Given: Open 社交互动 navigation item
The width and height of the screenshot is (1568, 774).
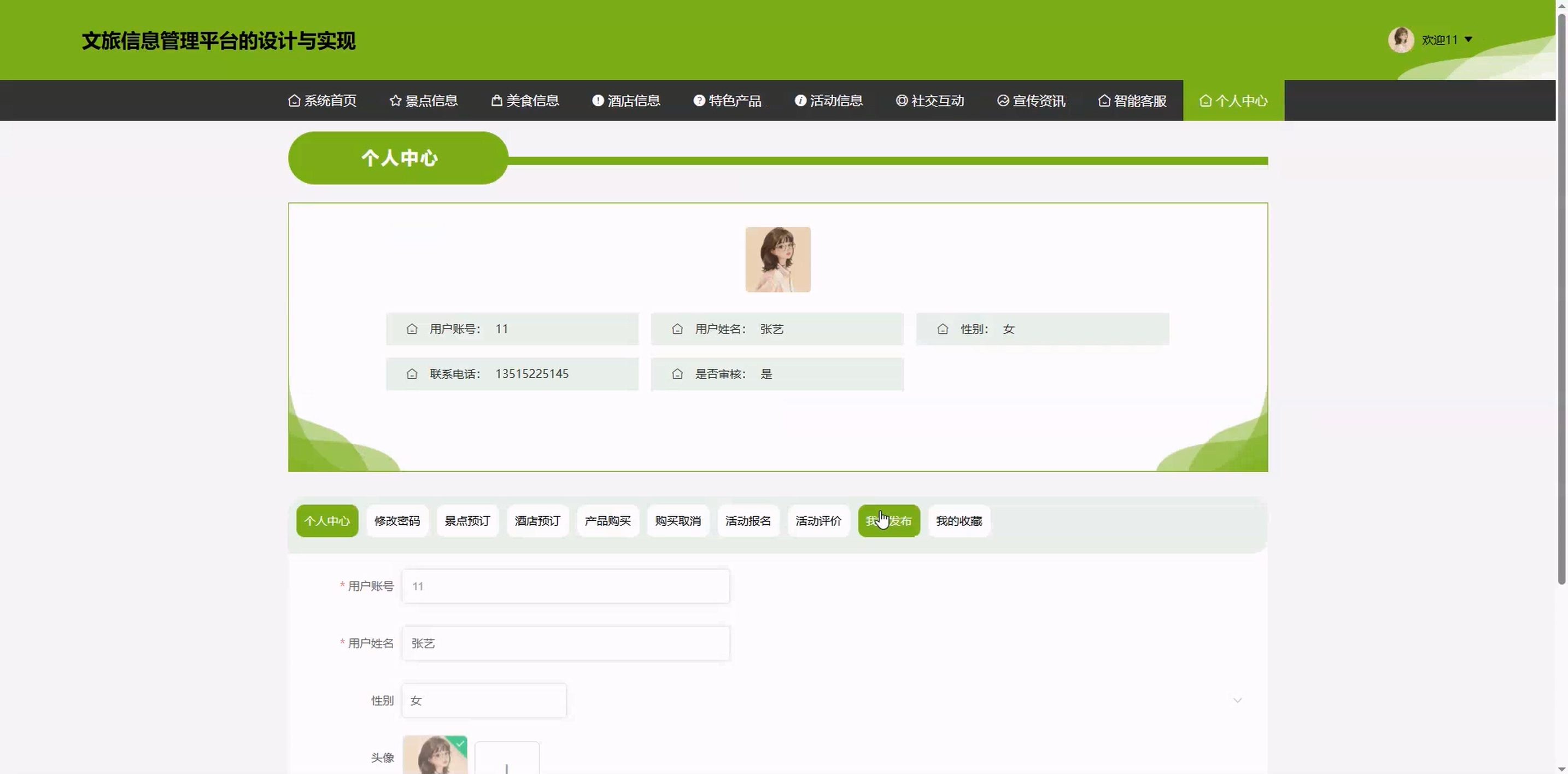Looking at the screenshot, I should (x=930, y=101).
